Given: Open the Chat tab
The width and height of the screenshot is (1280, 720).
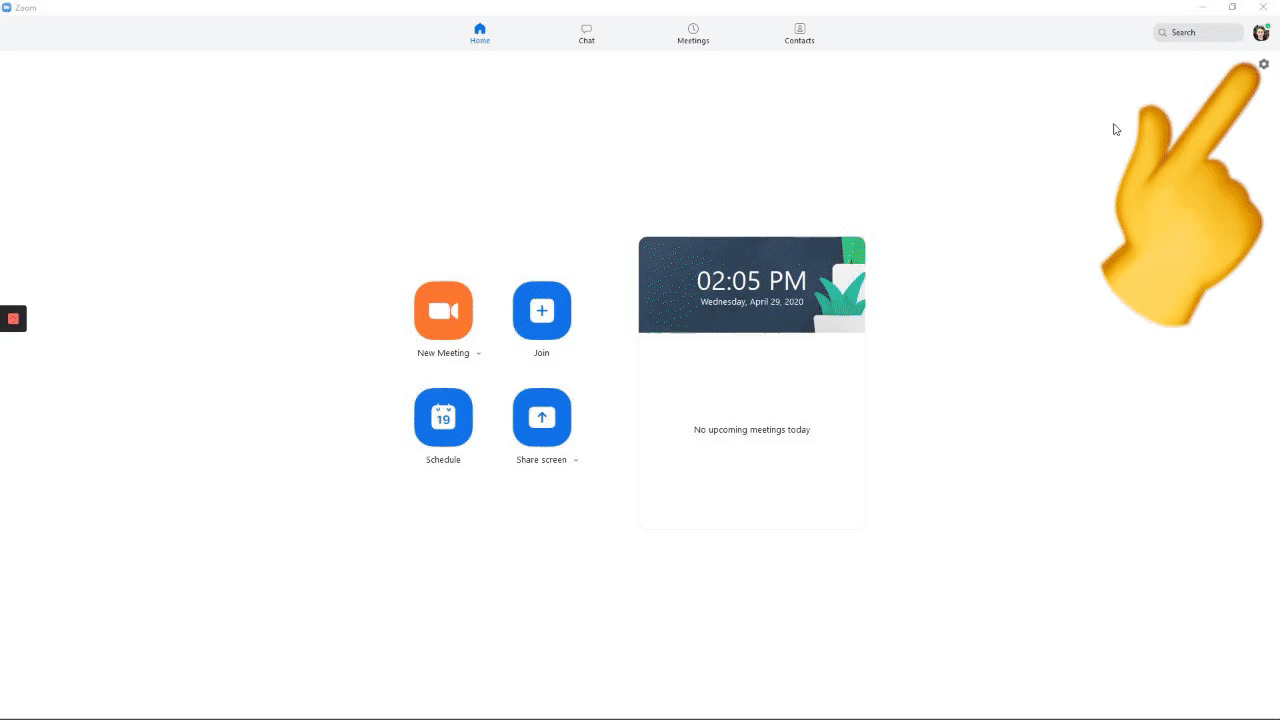Looking at the screenshot, I should pos(587,34).
